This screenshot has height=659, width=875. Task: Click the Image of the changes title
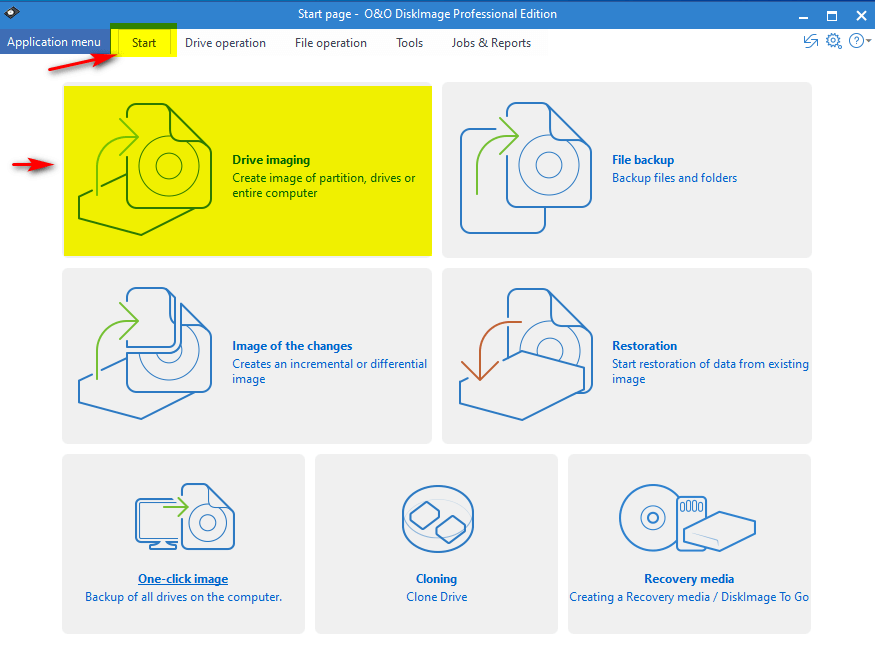pyautogui.click(x=292, y=346)
